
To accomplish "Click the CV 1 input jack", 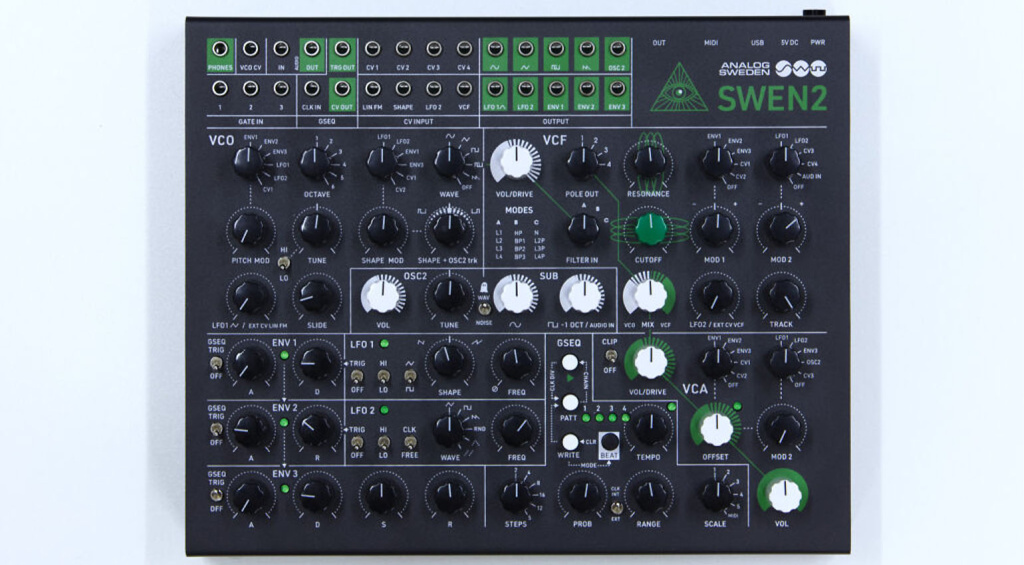I will pyautogui.click(x=372, y=49).
